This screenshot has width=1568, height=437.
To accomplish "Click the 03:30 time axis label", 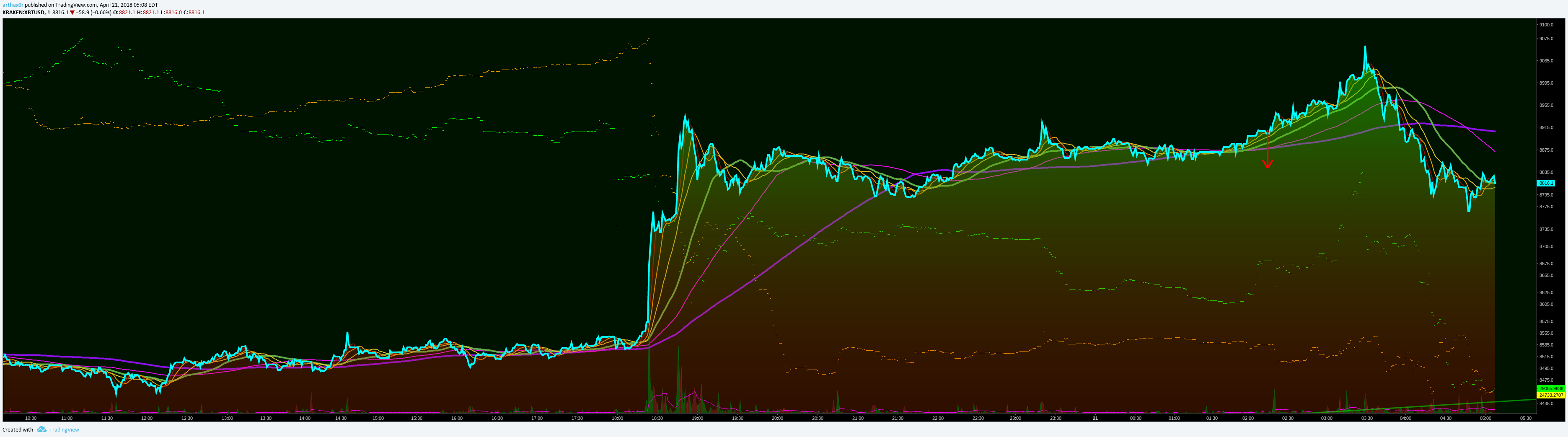I will click(1366, 418).
